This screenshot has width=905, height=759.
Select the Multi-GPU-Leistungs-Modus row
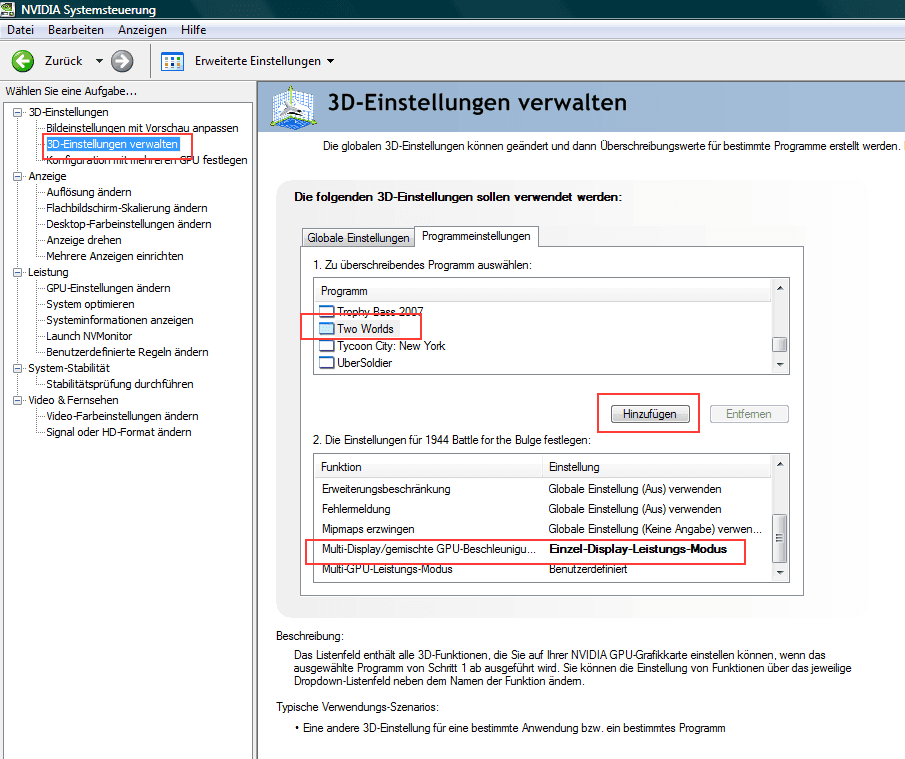[x=543, y=569]
